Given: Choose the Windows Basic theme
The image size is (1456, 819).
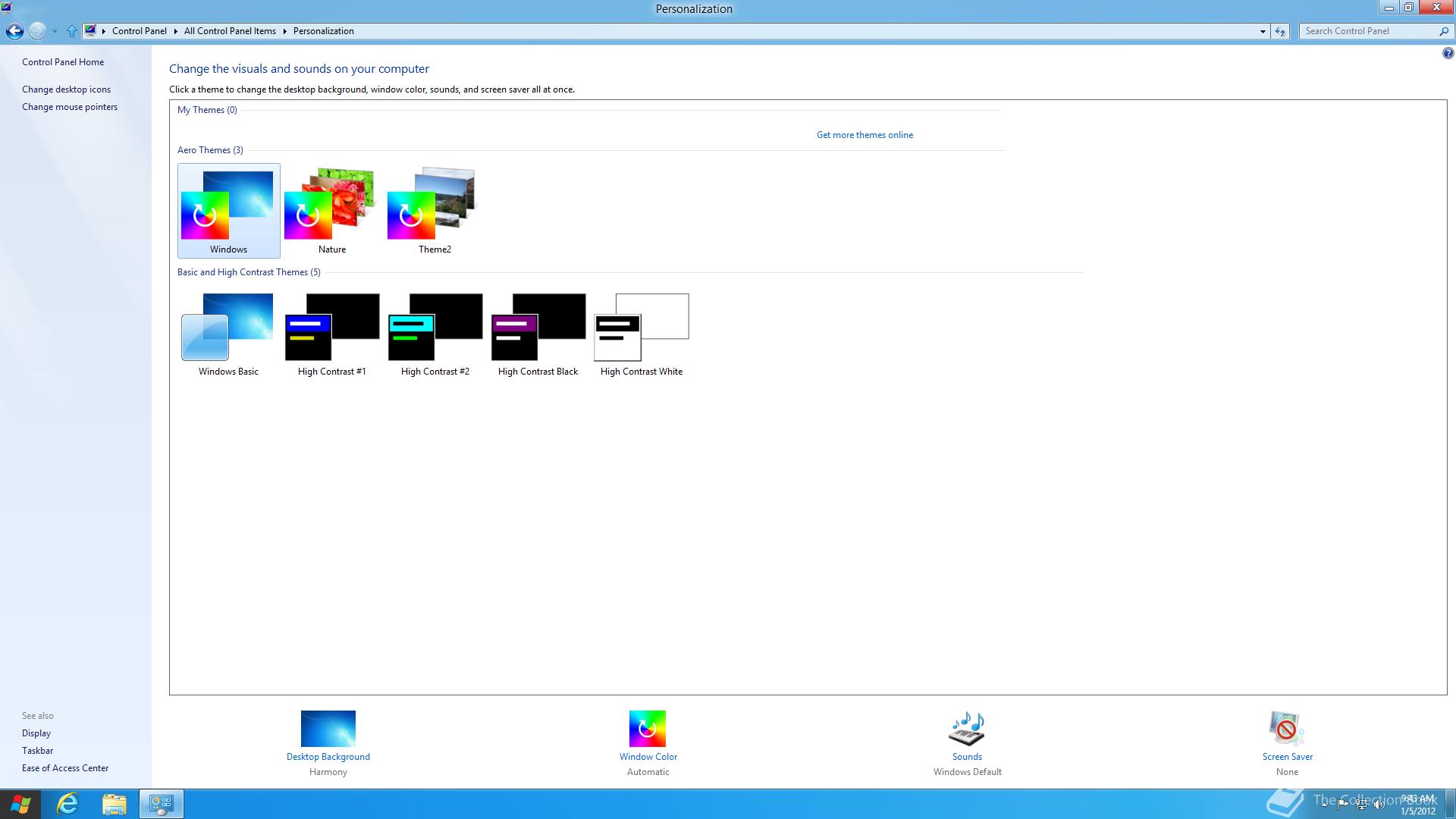Looking at the screenshot, I should click(228, 334).
